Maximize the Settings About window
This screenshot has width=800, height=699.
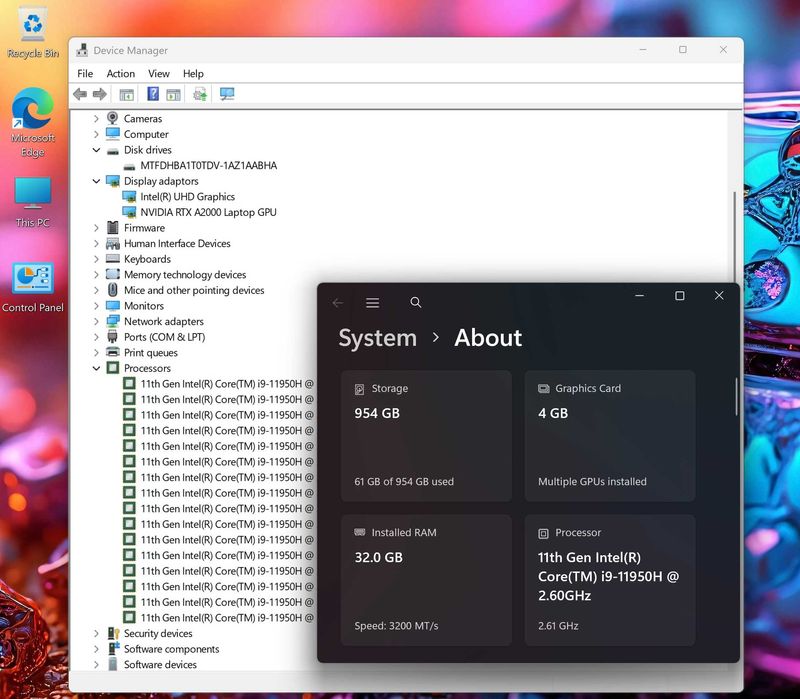point(680,296)
